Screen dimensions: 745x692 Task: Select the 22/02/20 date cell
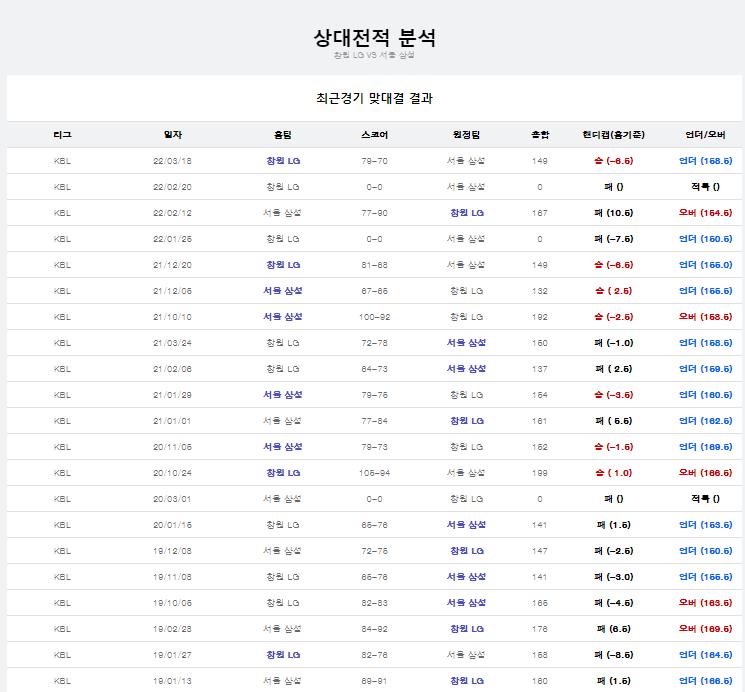172,187
